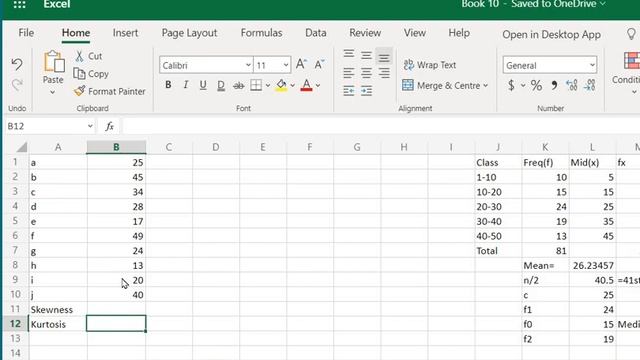Select column B header
Screen dimensions: 640x360
116,147
